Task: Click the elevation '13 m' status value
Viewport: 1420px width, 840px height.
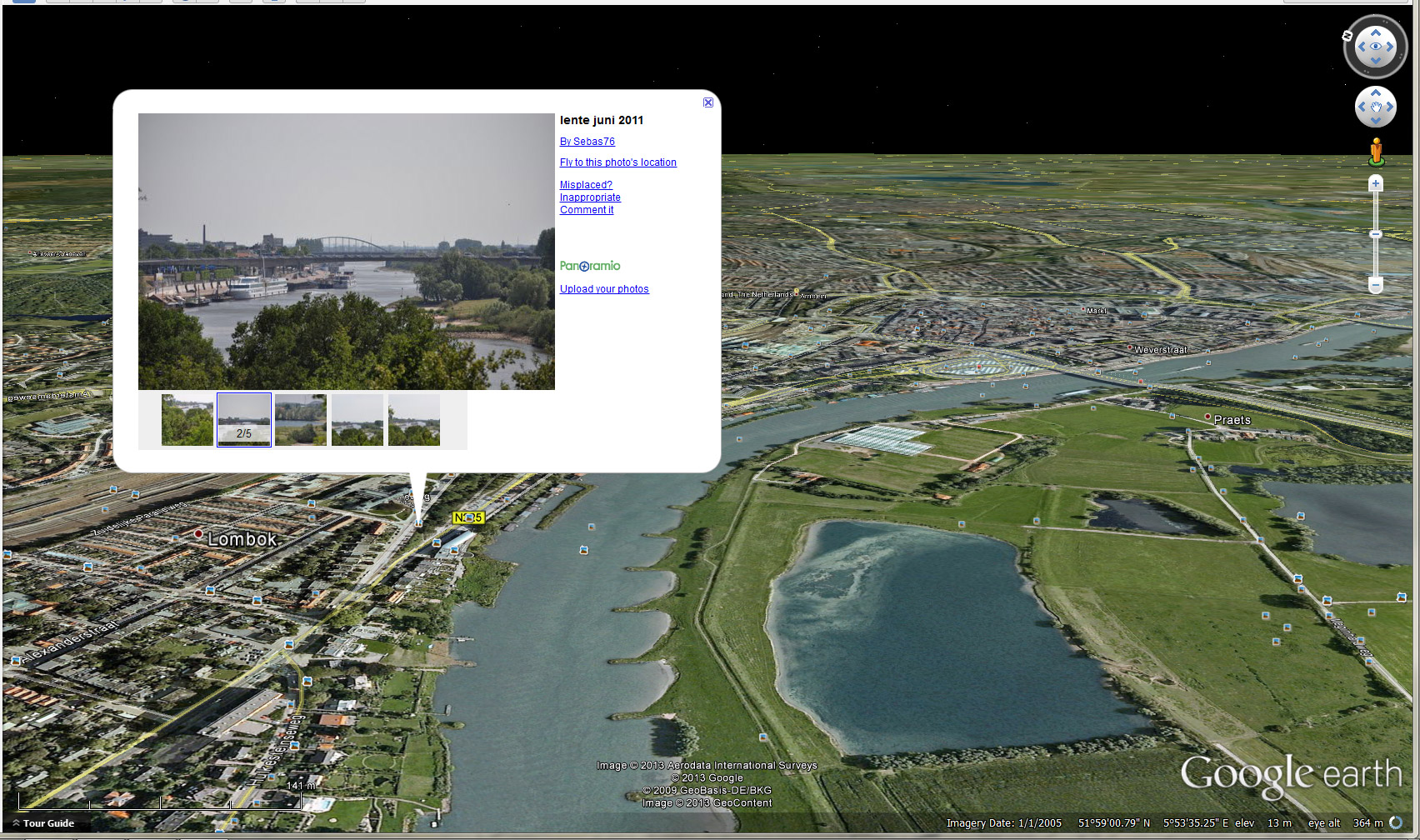Action: tap(1280, 823)
